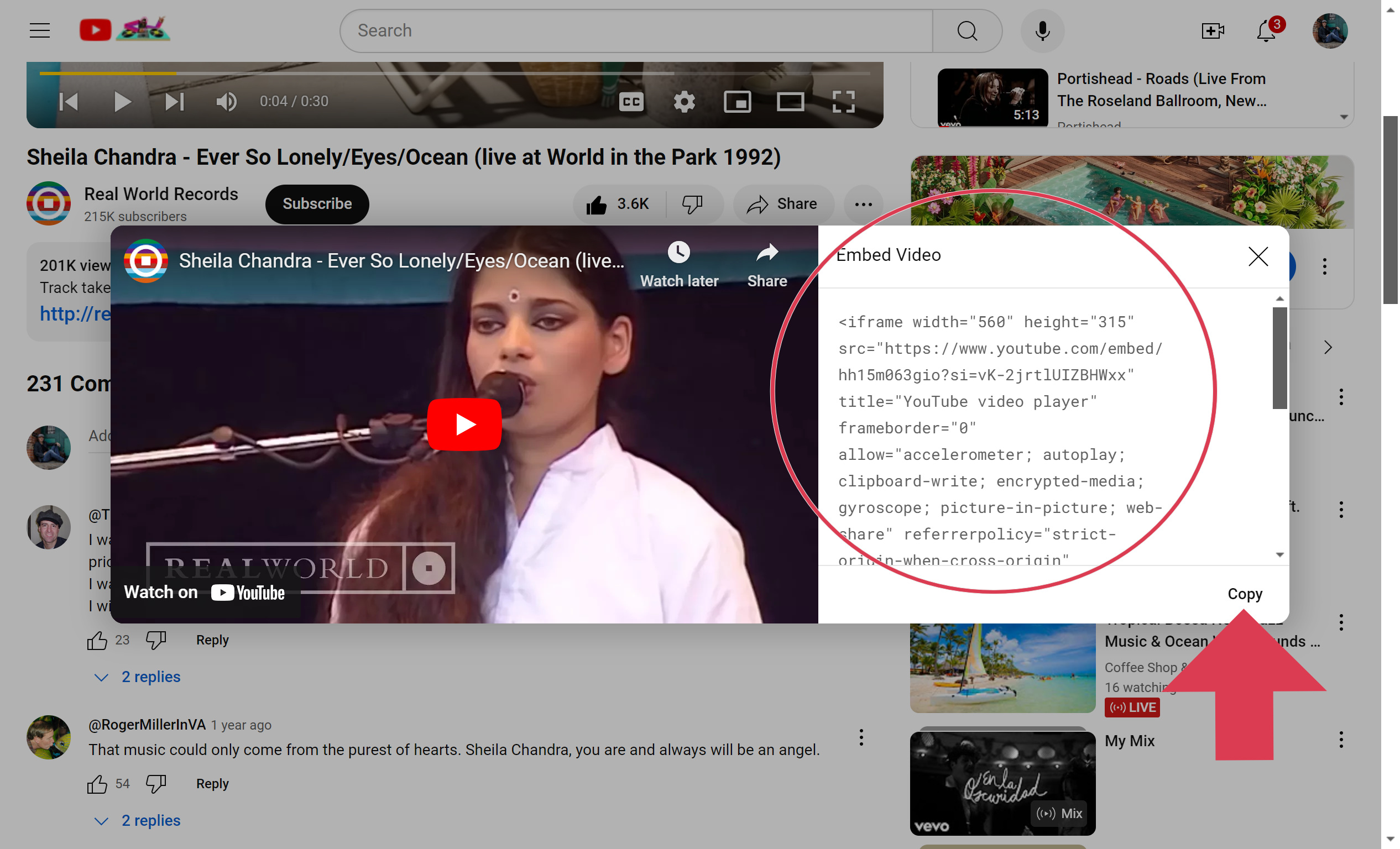Dislike the video
1400x849 pixels.
[693, 204]
